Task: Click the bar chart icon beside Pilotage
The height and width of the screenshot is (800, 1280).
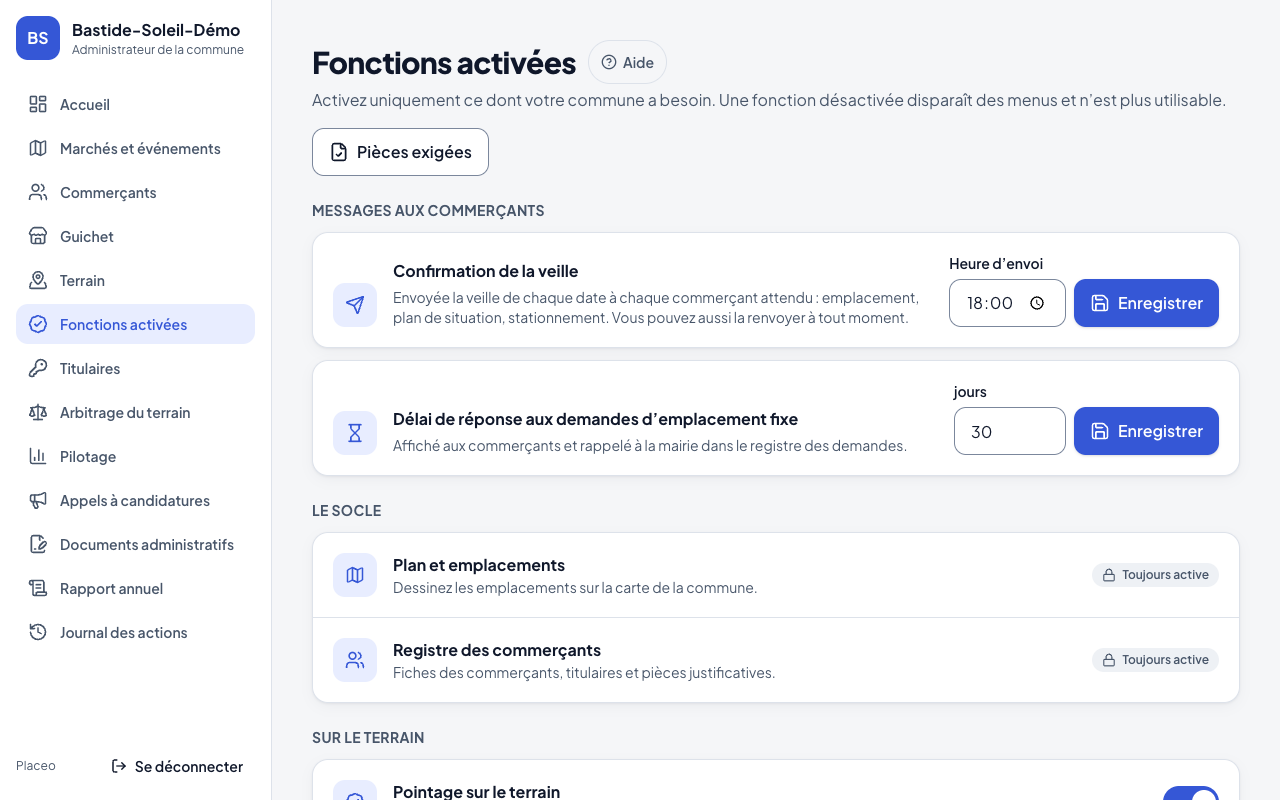Action: point(38,456)
